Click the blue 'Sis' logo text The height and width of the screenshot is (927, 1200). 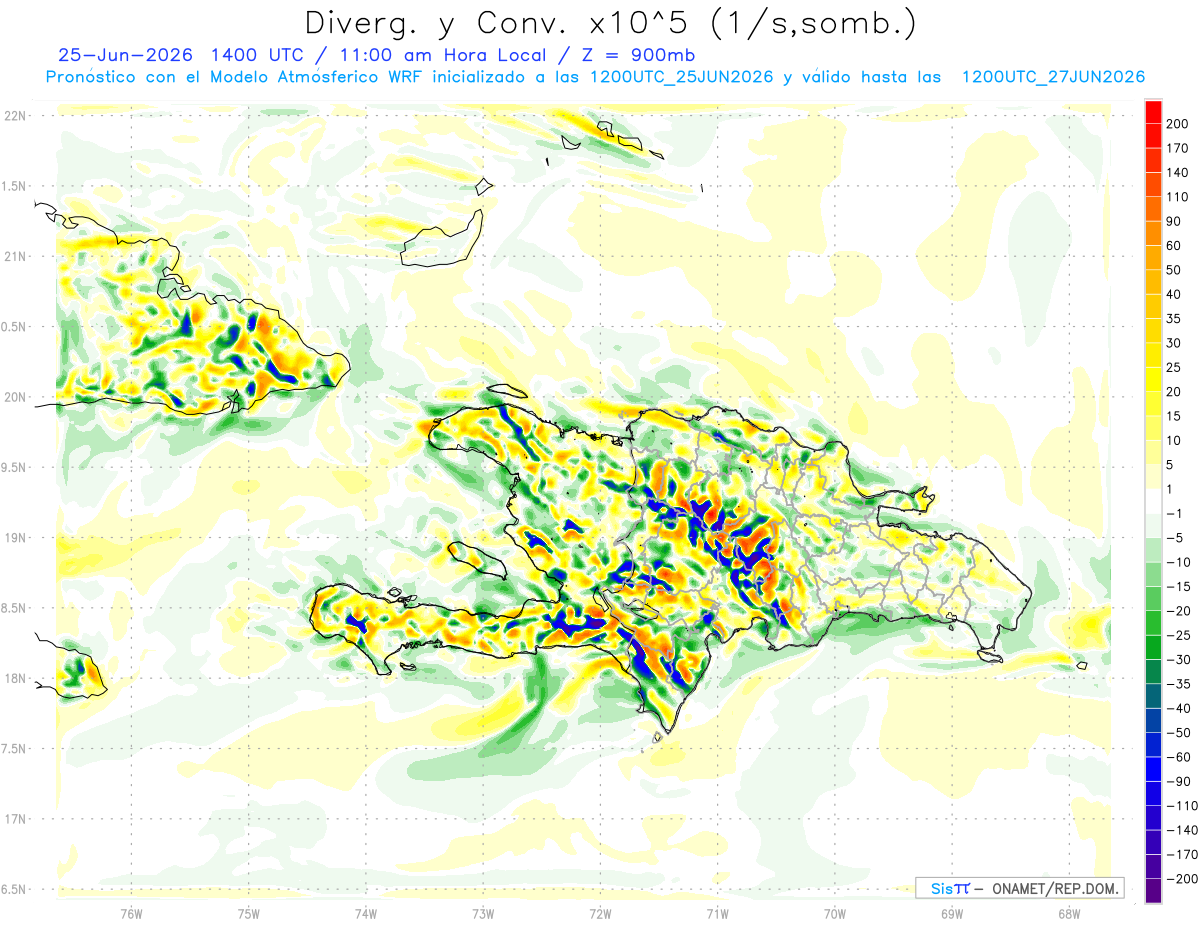941,888
